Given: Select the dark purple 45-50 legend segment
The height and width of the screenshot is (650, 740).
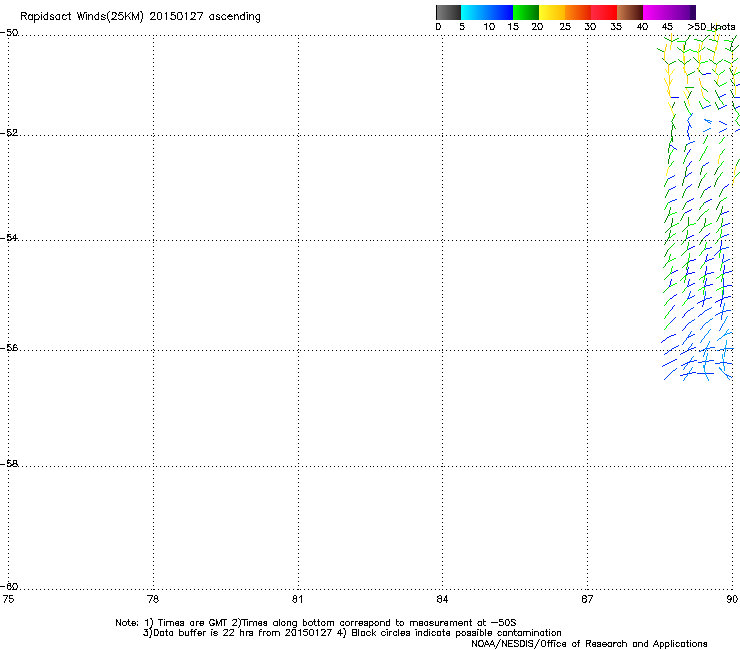Looking at the screenshot, I should click(x=682, y=12).
